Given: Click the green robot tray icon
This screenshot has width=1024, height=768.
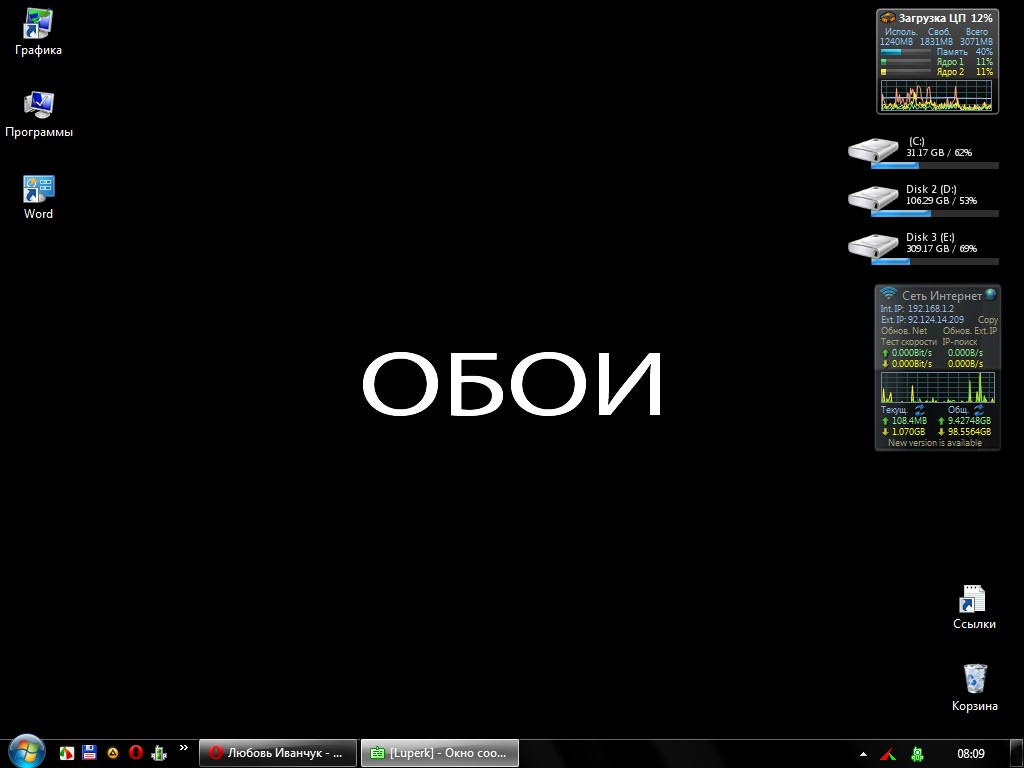Looking at the screenshot, I should point(918,753).
